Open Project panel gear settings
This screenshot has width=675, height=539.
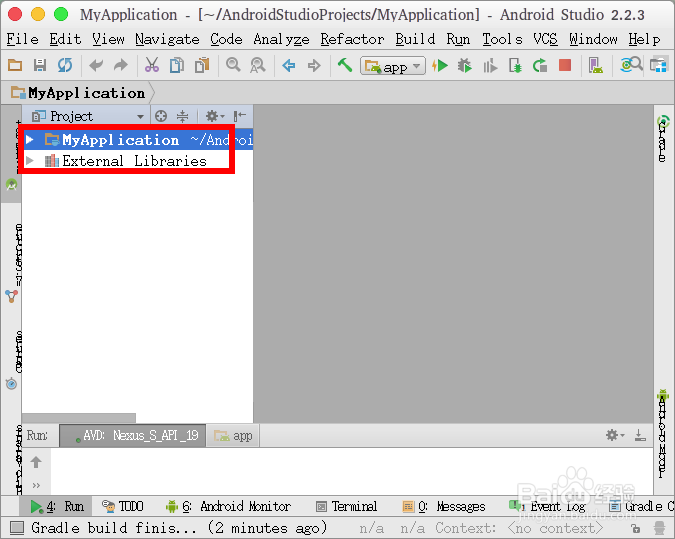coord(215,116)
